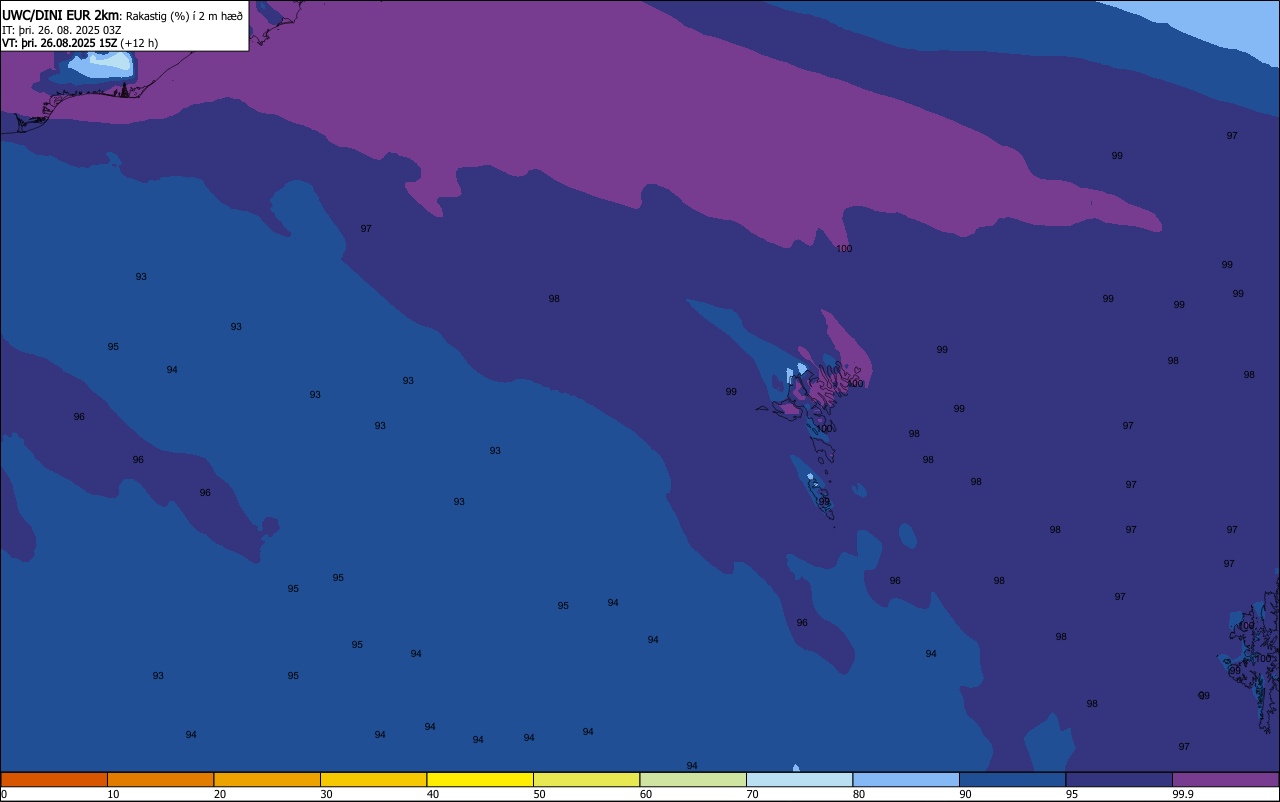
Task: Click the legend scale label '40'
Action: [x=433, y=794]
